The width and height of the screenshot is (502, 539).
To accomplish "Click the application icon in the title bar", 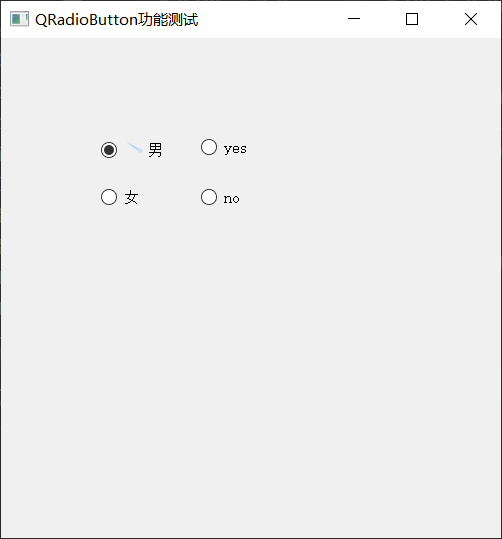I will tap(19, 19).
